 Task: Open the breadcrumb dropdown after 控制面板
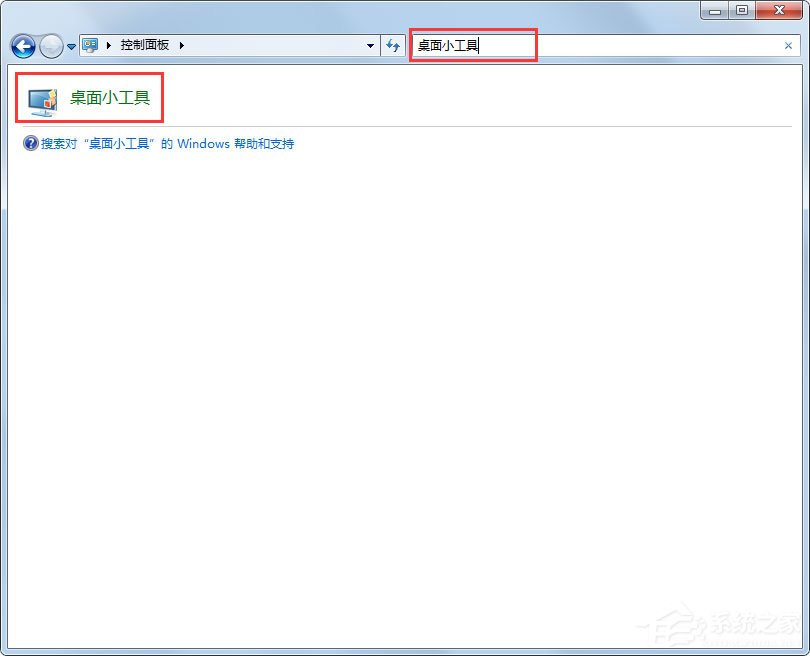pos(182,45)
